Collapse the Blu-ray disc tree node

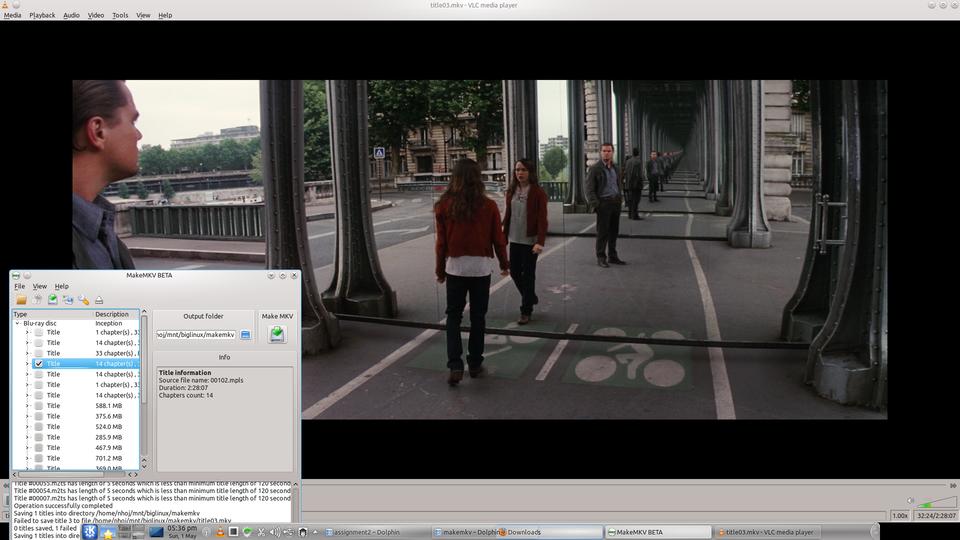click(x=18, y=323)
